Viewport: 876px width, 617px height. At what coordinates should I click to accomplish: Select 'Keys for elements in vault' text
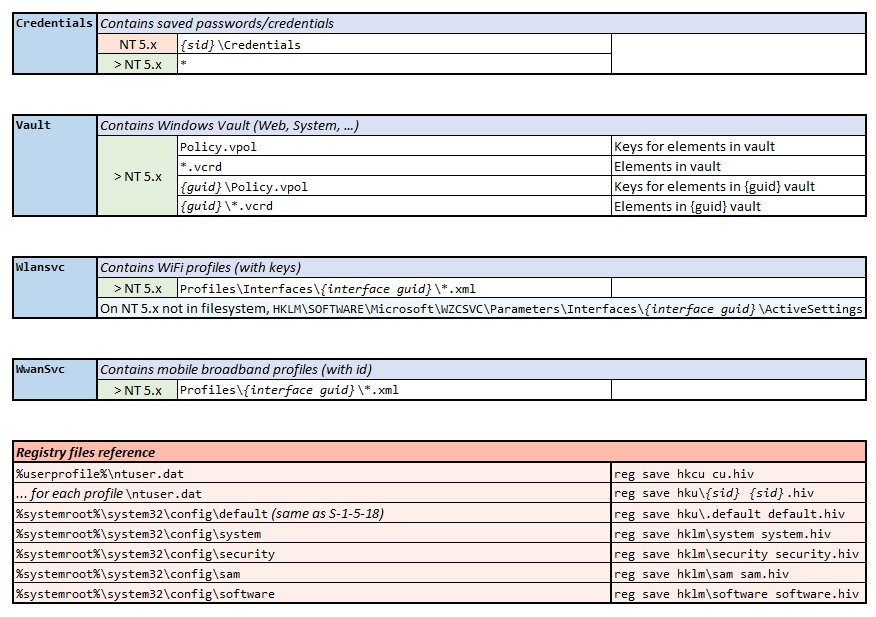(694, 146)
